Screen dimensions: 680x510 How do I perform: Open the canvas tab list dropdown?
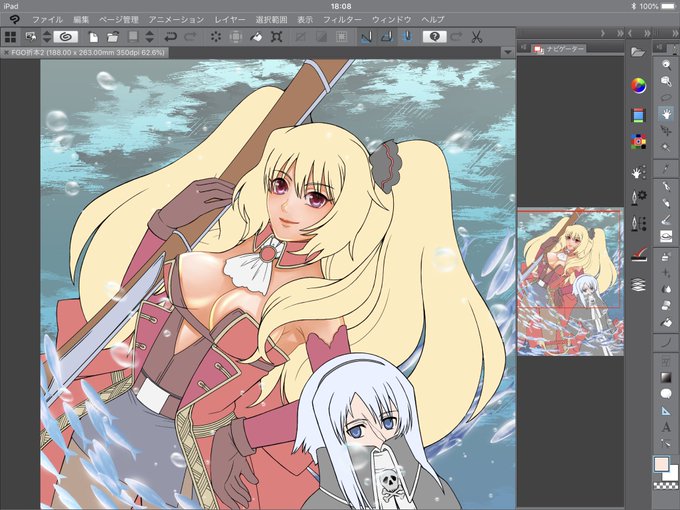tap(508, 52)
